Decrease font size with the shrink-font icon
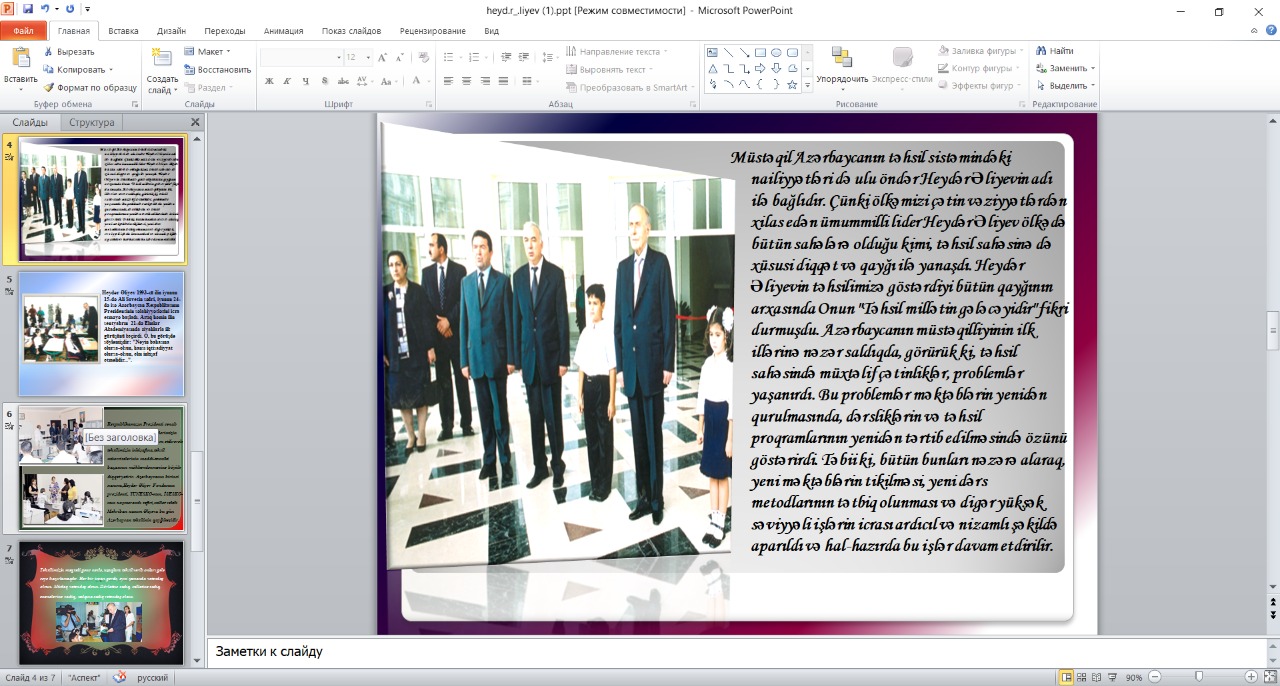Image resolution: width=1280 pixels, height=686 pixels. [401, 57]
